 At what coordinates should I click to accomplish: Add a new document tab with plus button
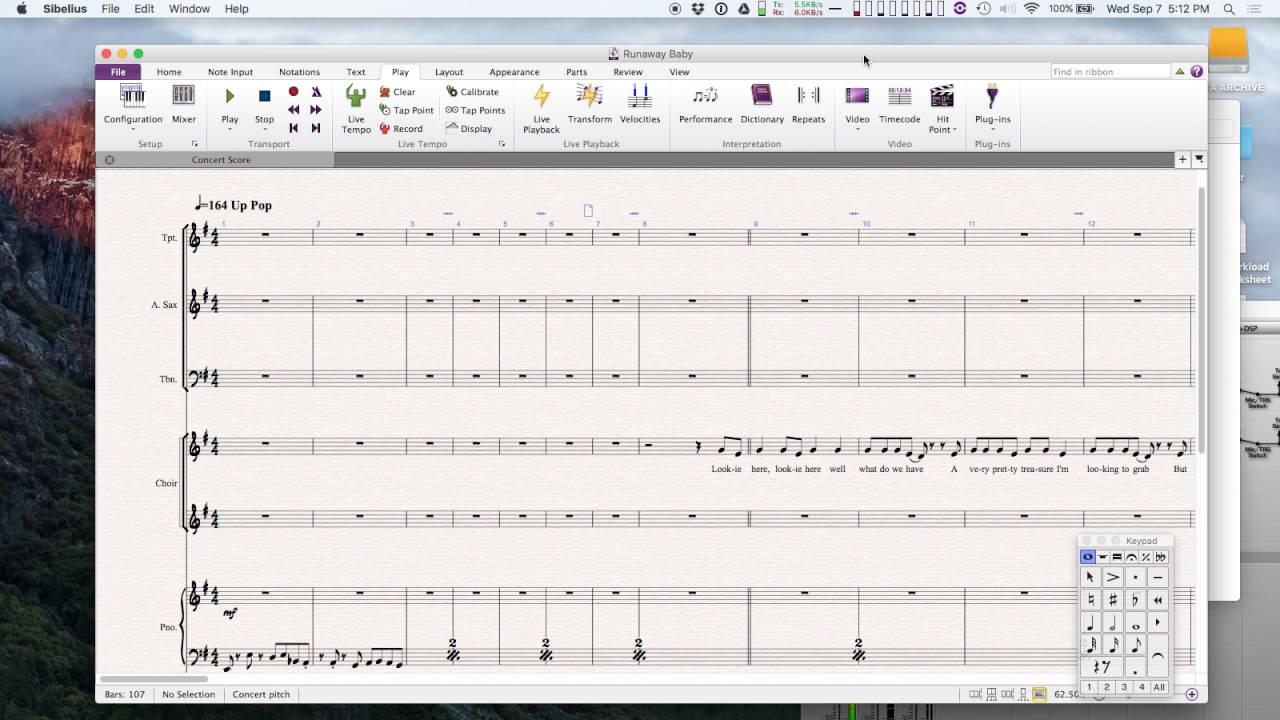click(1182, 159)
